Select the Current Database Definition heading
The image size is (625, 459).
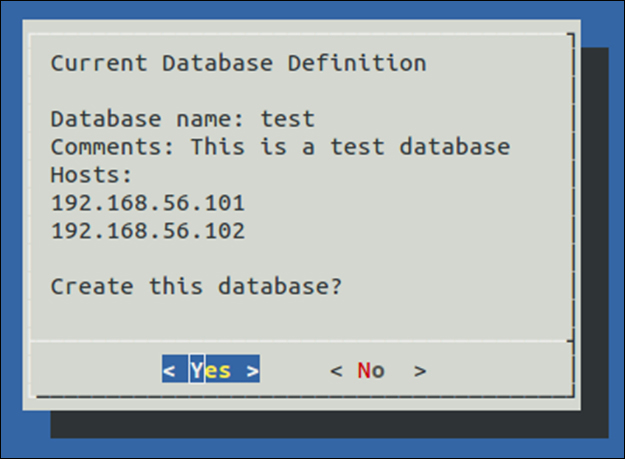pyautogui.click(x=238, y=63)
